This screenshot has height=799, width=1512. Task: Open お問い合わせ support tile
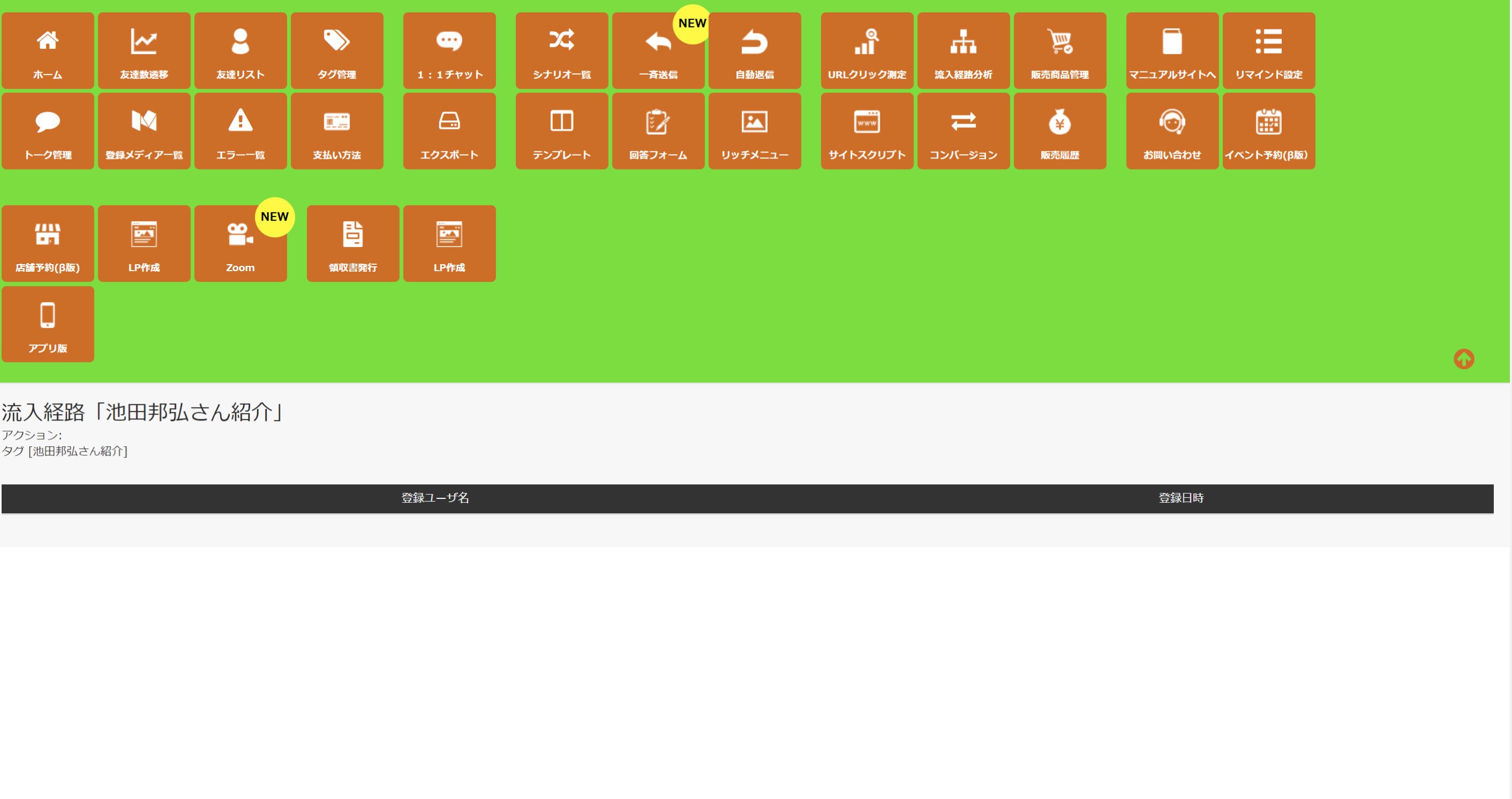[x=1172, y=131]
